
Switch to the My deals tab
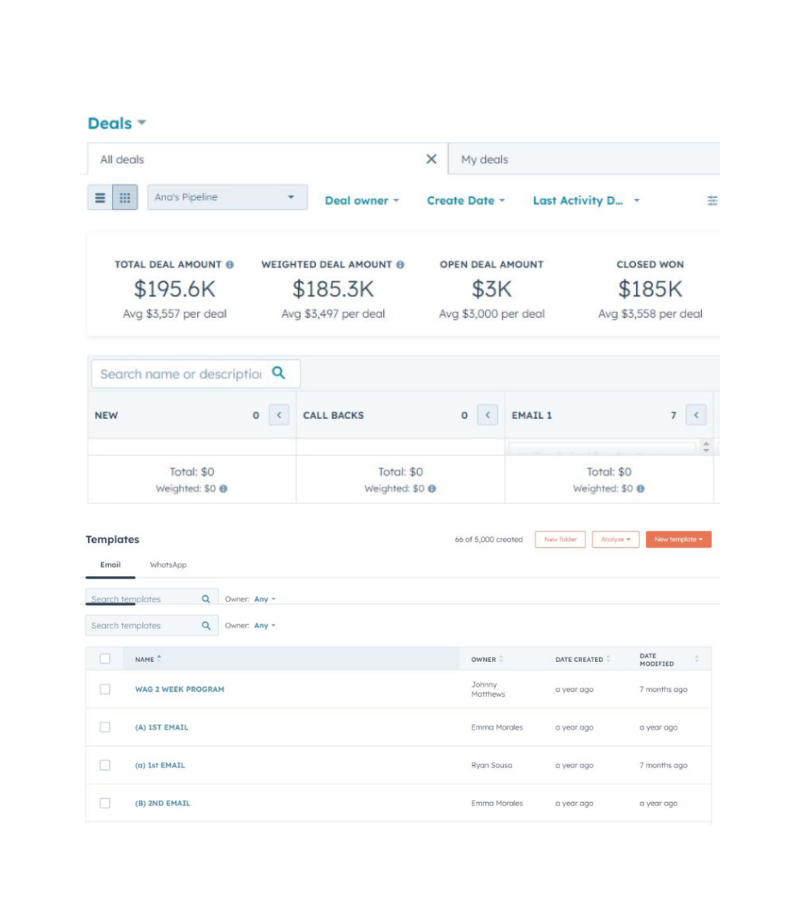[x=485, y=160]
